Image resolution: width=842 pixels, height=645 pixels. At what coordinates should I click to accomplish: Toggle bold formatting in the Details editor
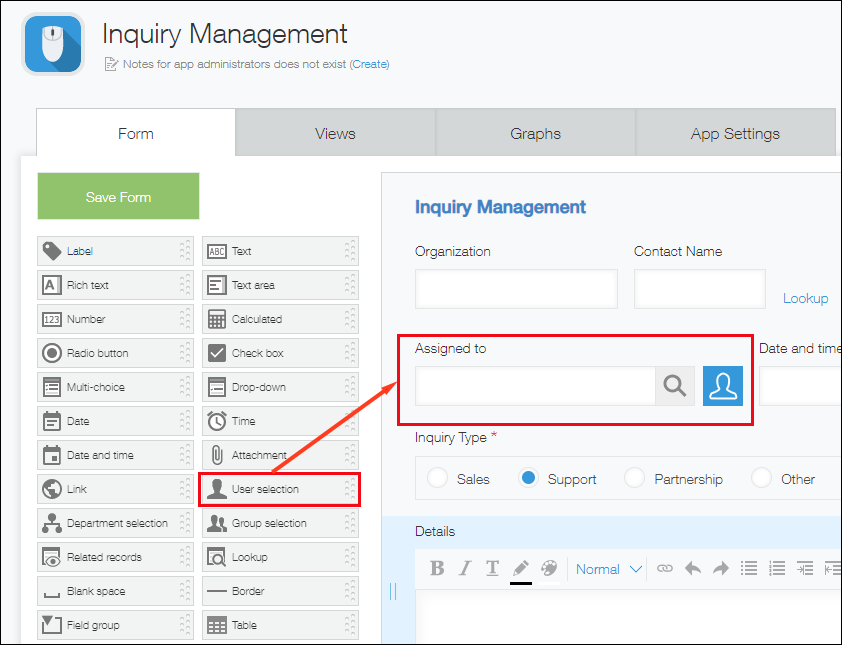coord(437,568)
